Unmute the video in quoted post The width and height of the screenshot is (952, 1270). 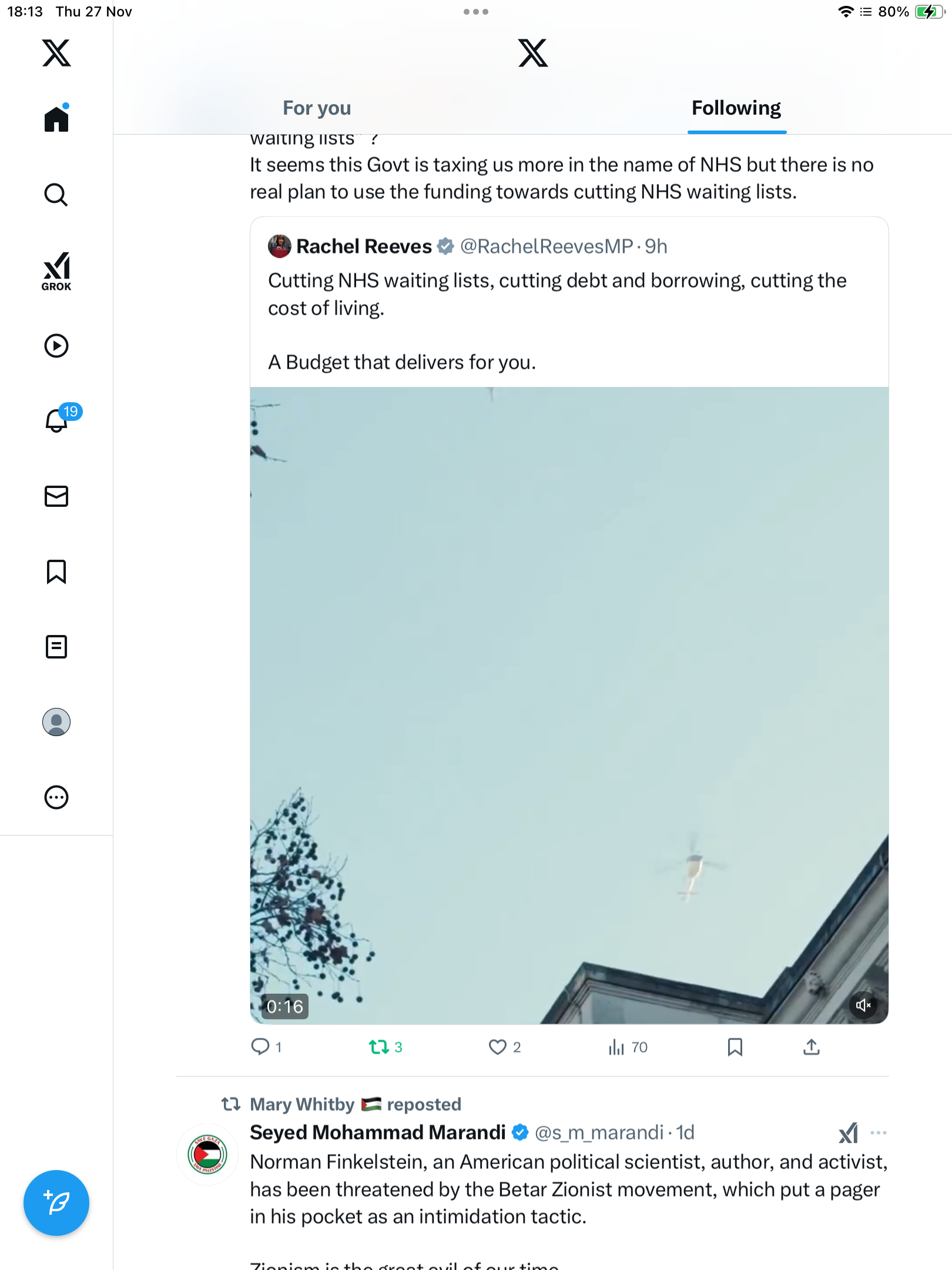[x=863, y=1005]
